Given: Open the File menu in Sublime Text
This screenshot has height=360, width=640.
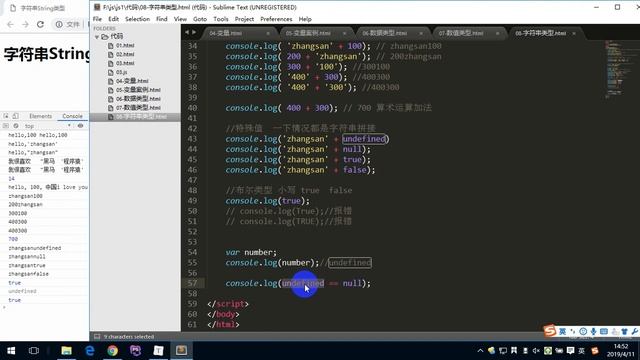Looking at the screenshot, I should pyautogui.click(x=97, y=19).
